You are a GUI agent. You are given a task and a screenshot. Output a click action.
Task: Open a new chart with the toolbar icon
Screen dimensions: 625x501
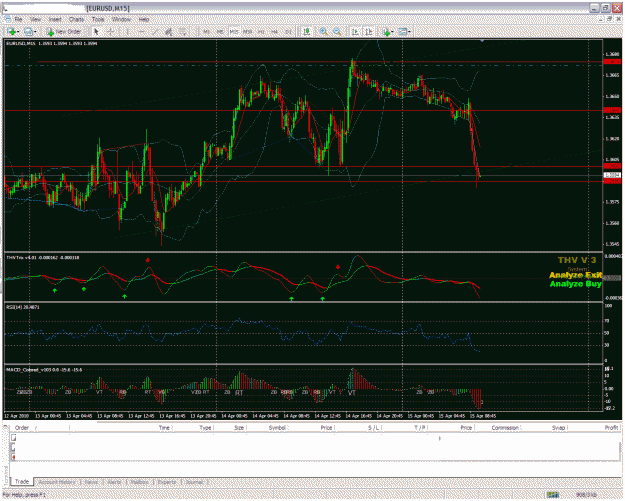[11, 31]
